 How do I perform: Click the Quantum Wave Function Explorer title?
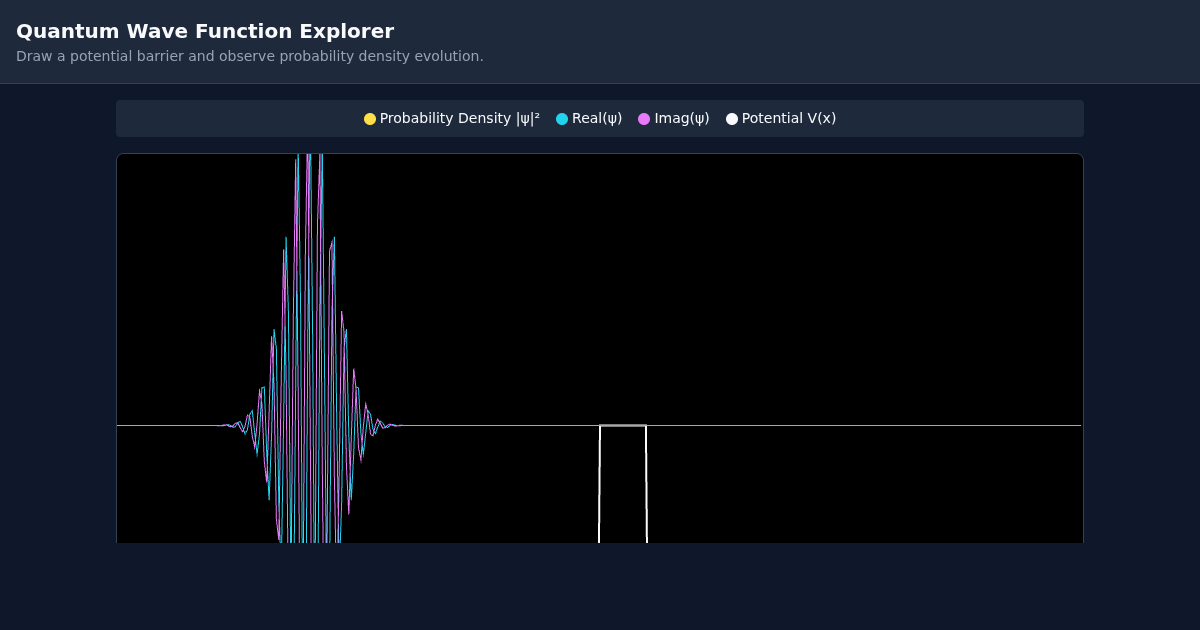pos(205,31)
